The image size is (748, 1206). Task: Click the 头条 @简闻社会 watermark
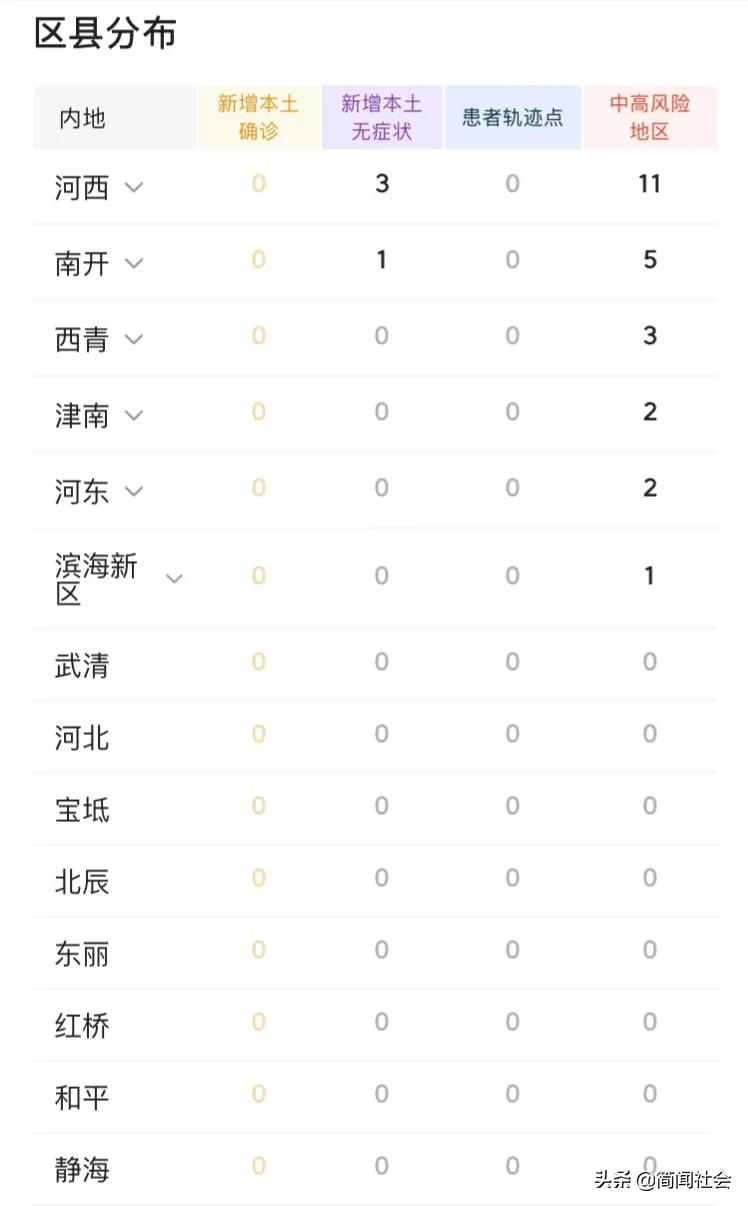click(663, 1180)
